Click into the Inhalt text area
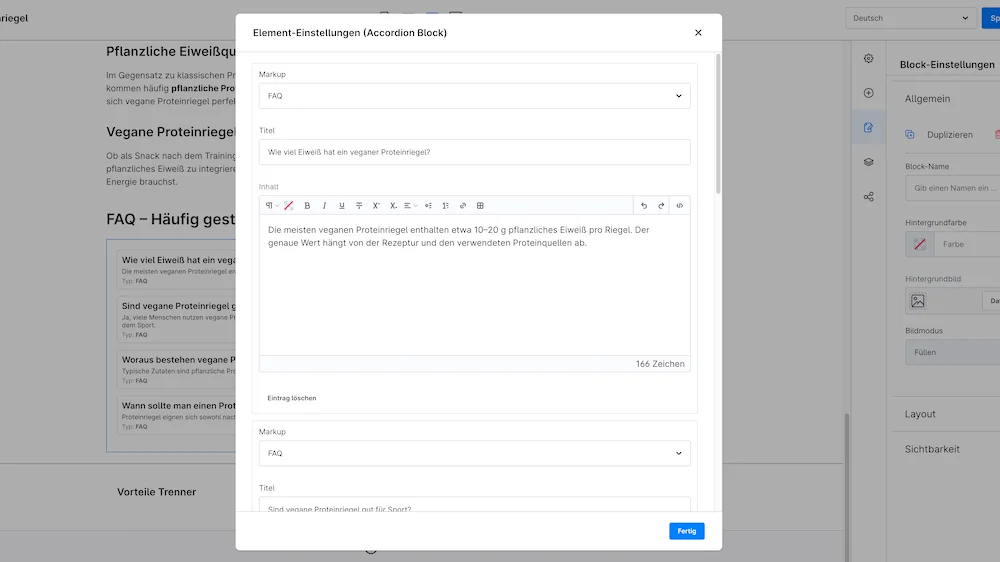 click(474, 285)
